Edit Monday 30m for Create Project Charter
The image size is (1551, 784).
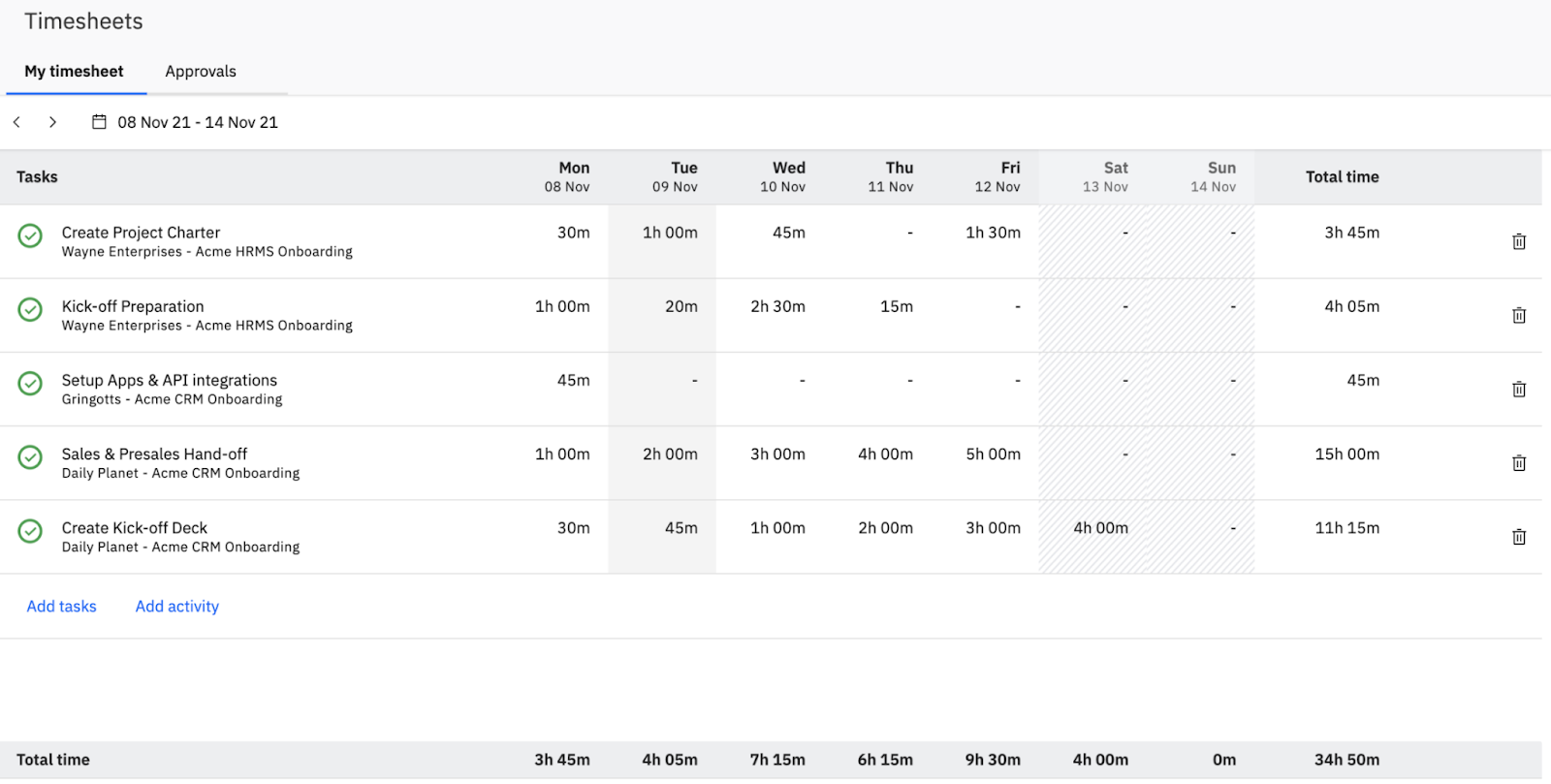pyautogui.click(x=573, y=233)
